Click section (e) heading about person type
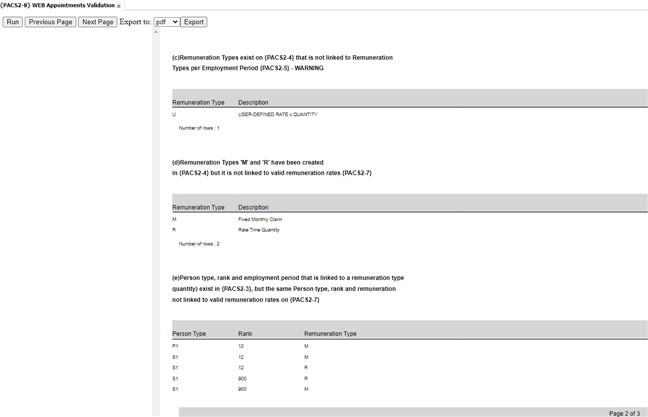Image resolution: width=648 pixels, height=417 pixels. [x=287, y=288]
